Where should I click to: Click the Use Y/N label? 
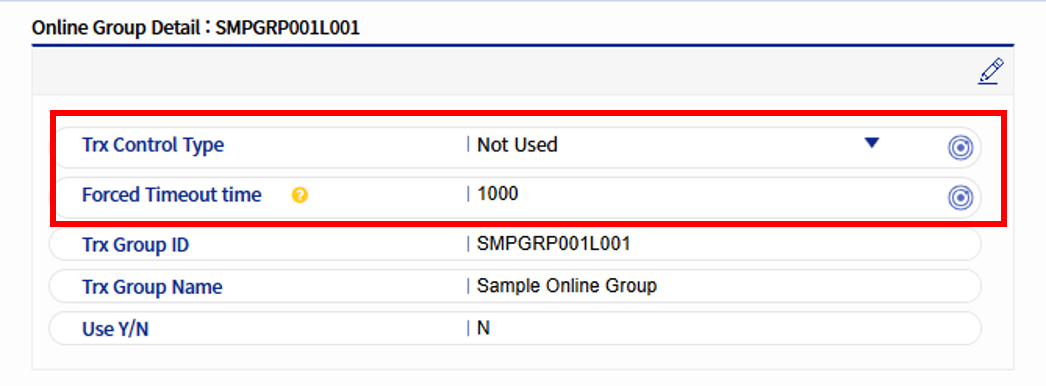(x=115, y=329)
